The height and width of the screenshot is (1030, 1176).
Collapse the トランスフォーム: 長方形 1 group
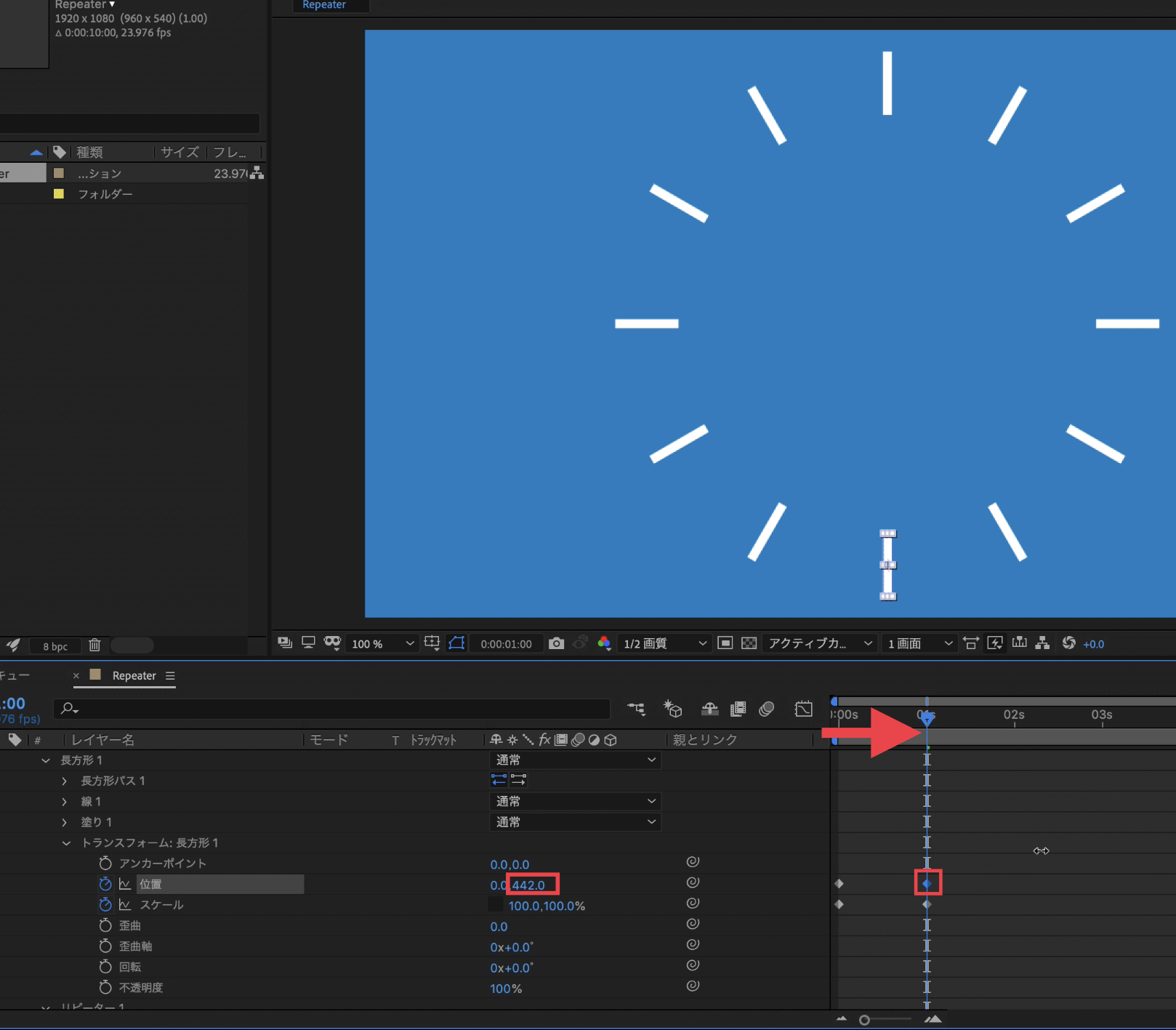click(x=66, y=843)
